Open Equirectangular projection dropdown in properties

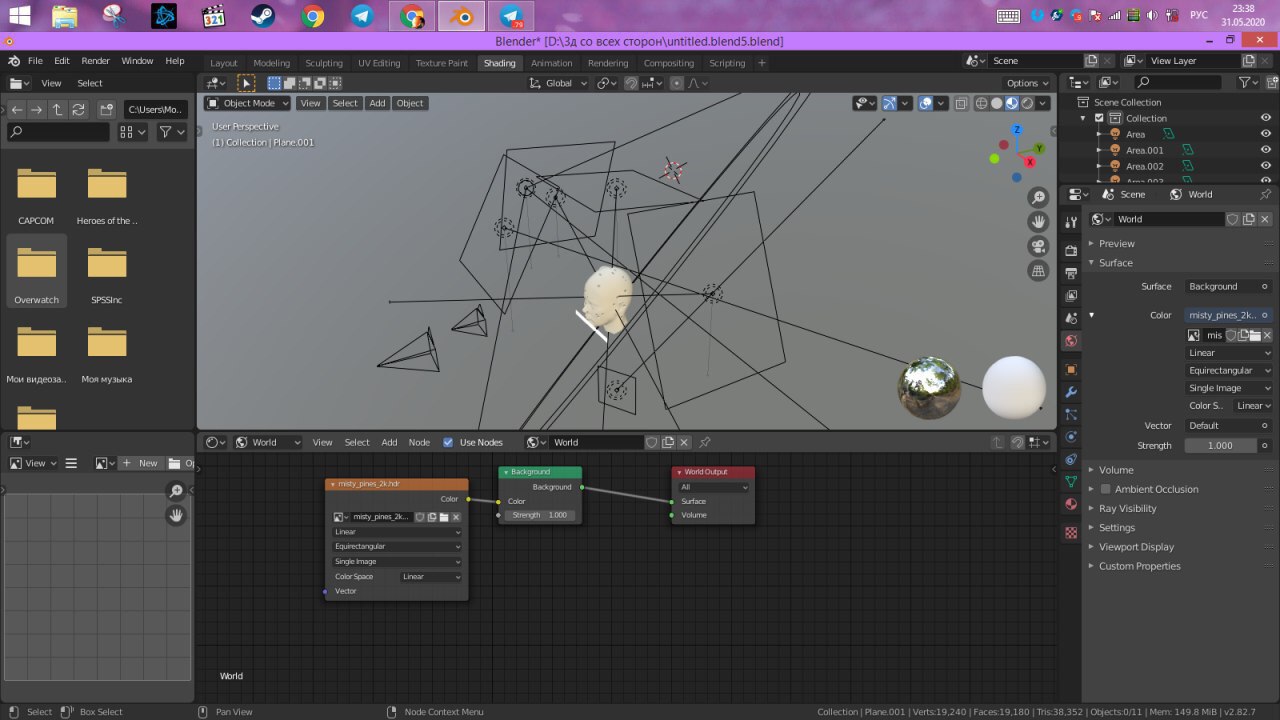(x=1229, y=370)
